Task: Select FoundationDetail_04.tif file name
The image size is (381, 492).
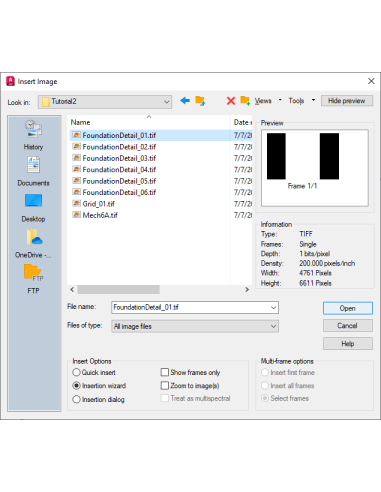Action: pos(119,169)
